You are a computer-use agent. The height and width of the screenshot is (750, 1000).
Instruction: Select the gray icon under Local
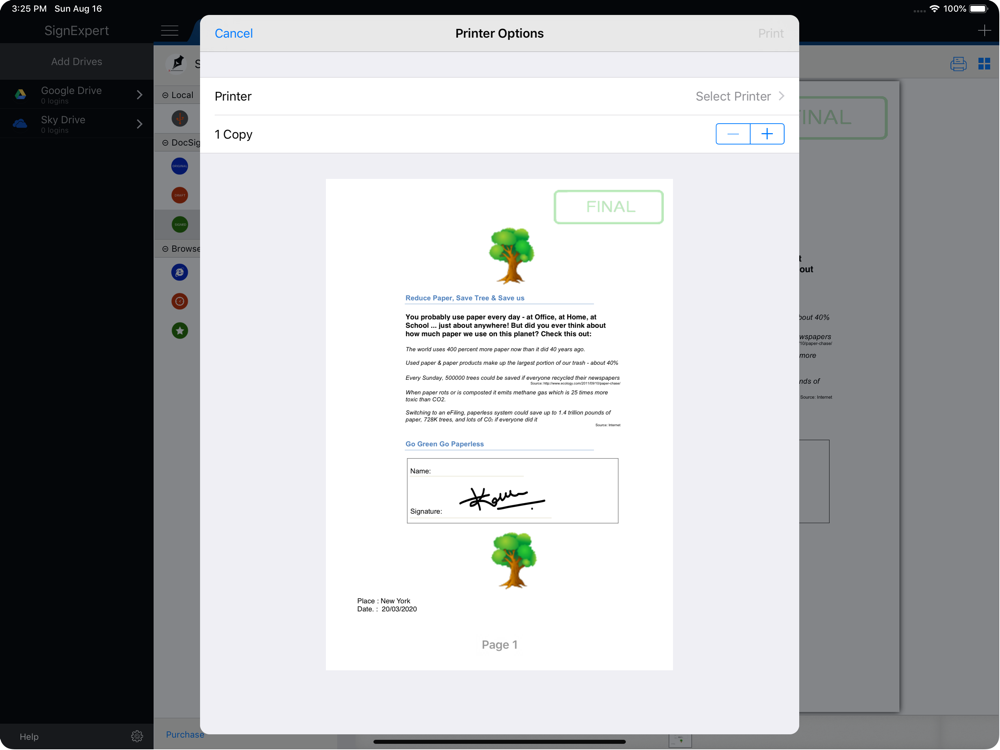(x=180, y=118)
